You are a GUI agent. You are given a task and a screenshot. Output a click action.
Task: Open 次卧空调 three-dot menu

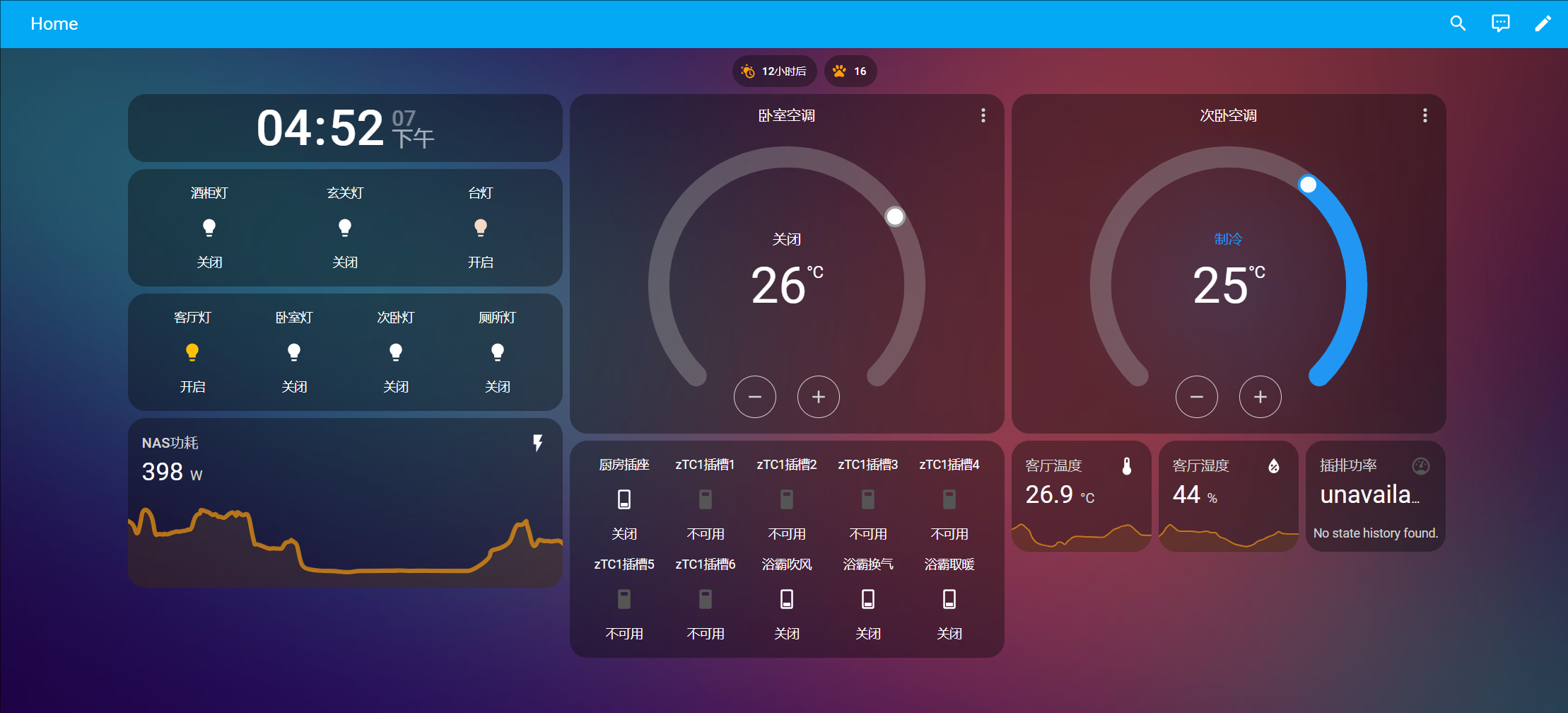coord(1424,115)
